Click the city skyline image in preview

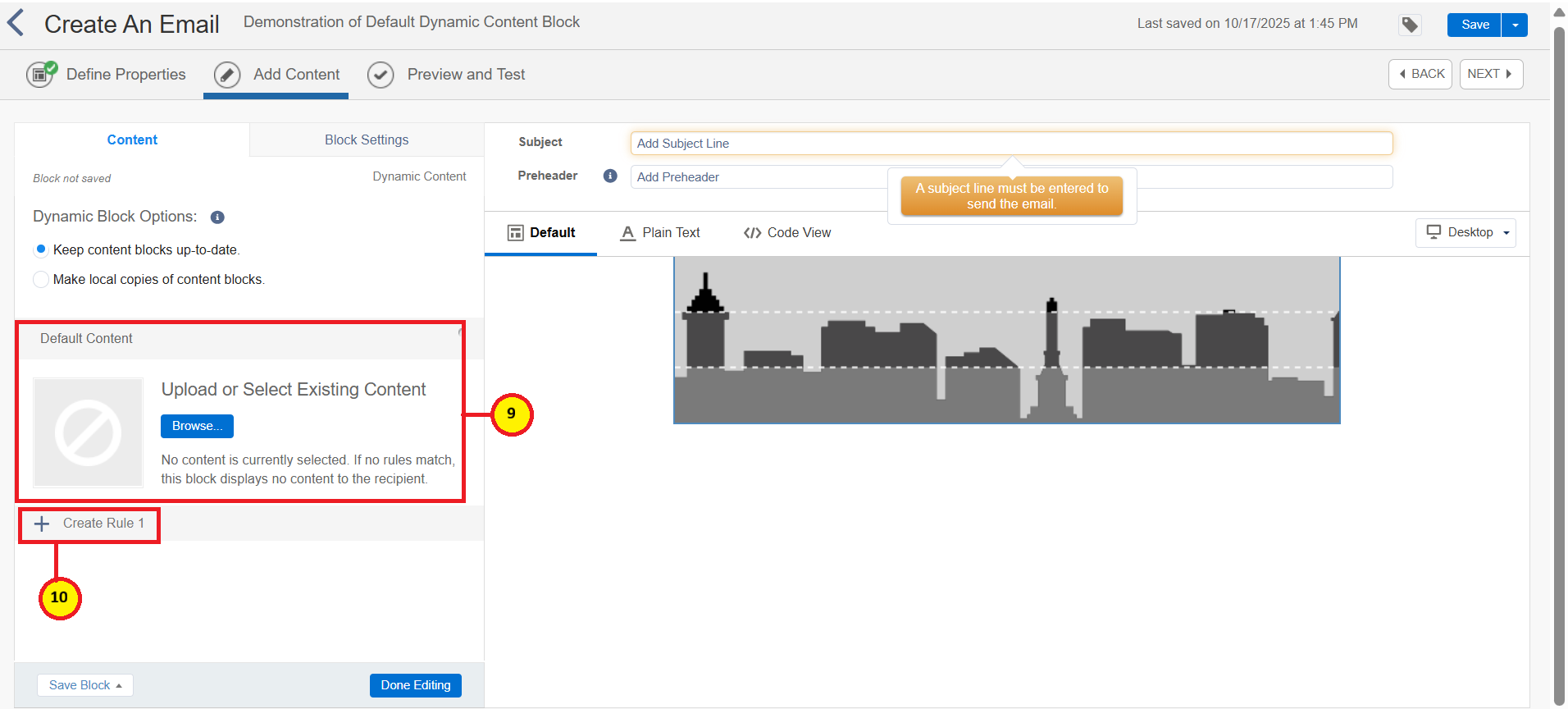pyautogui.click(x=1006, y=340)
